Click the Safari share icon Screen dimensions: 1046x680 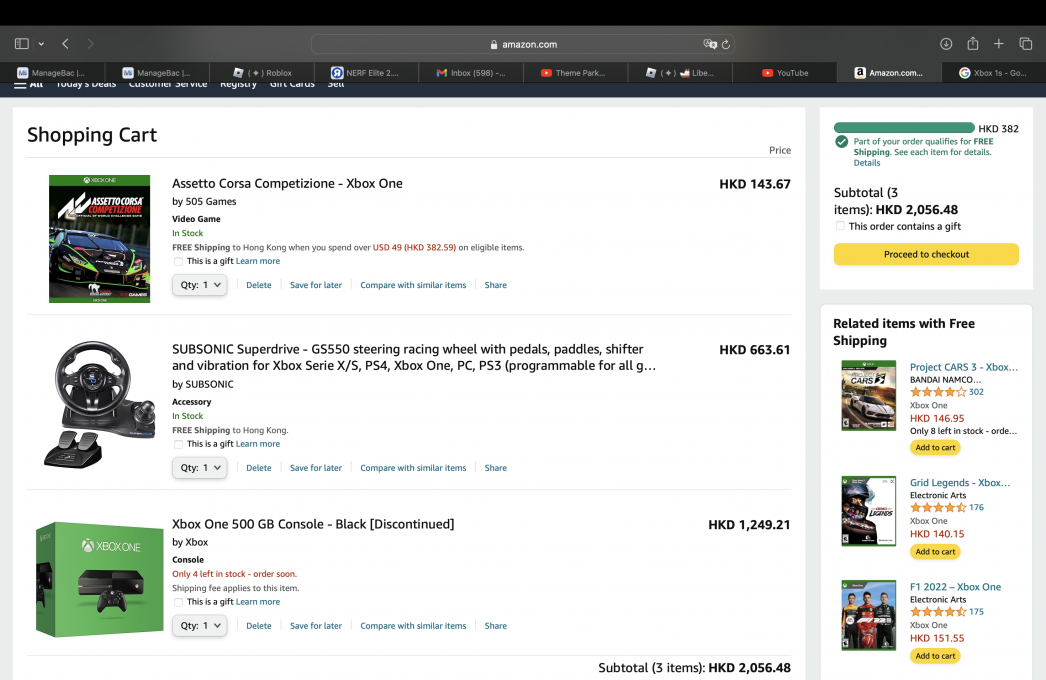pos(972,44)
